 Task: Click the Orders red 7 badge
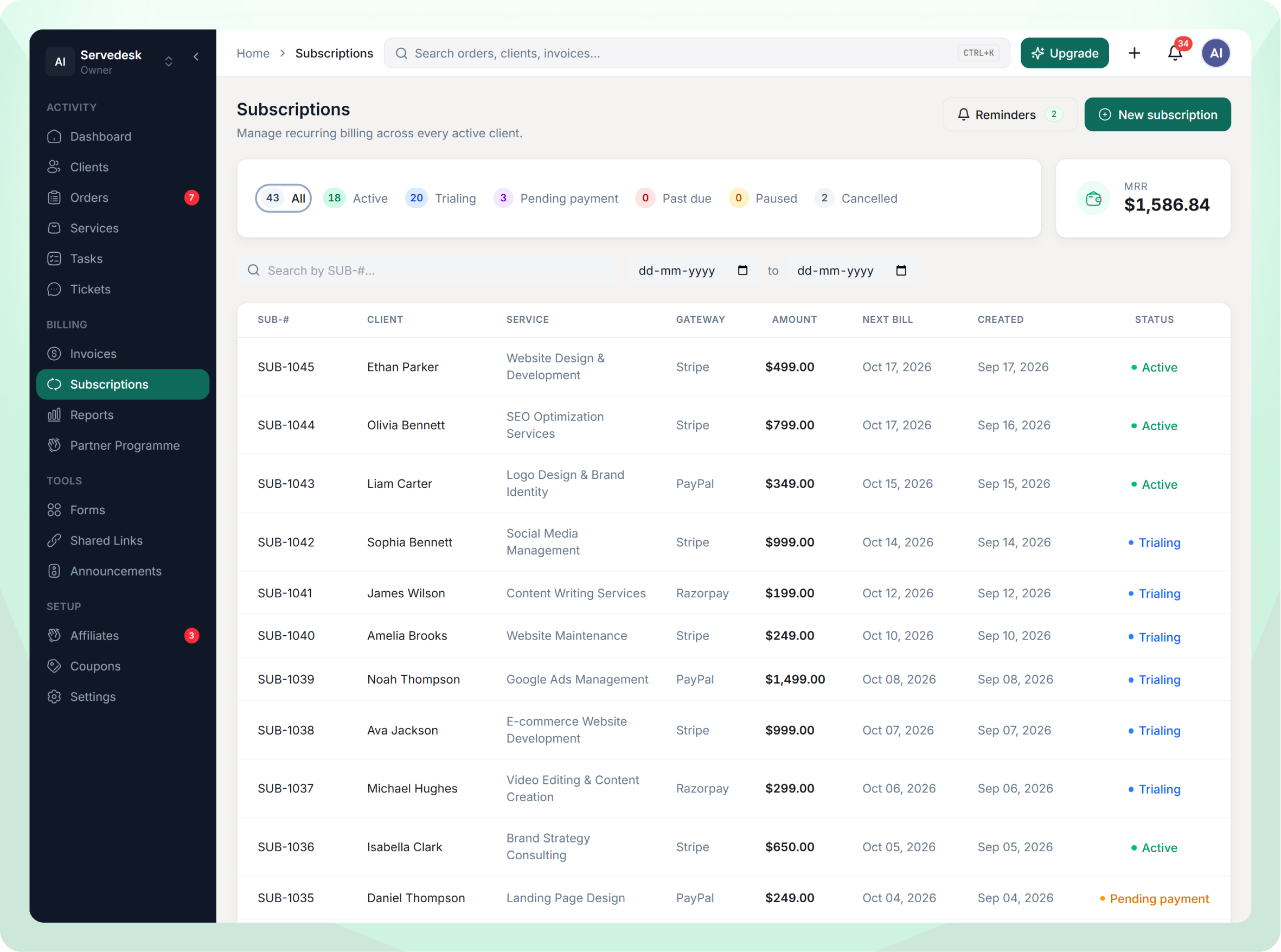[192, 197]
